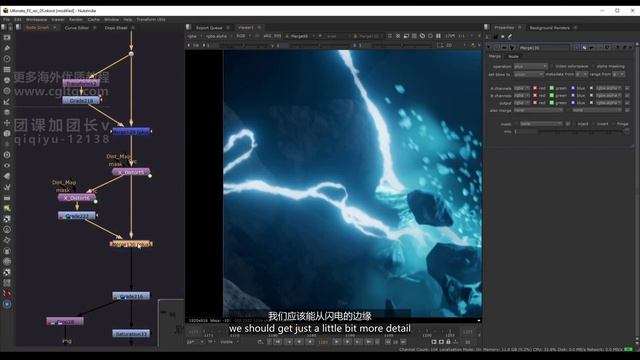Switch to Background Renders tab

tap(549, 28)
